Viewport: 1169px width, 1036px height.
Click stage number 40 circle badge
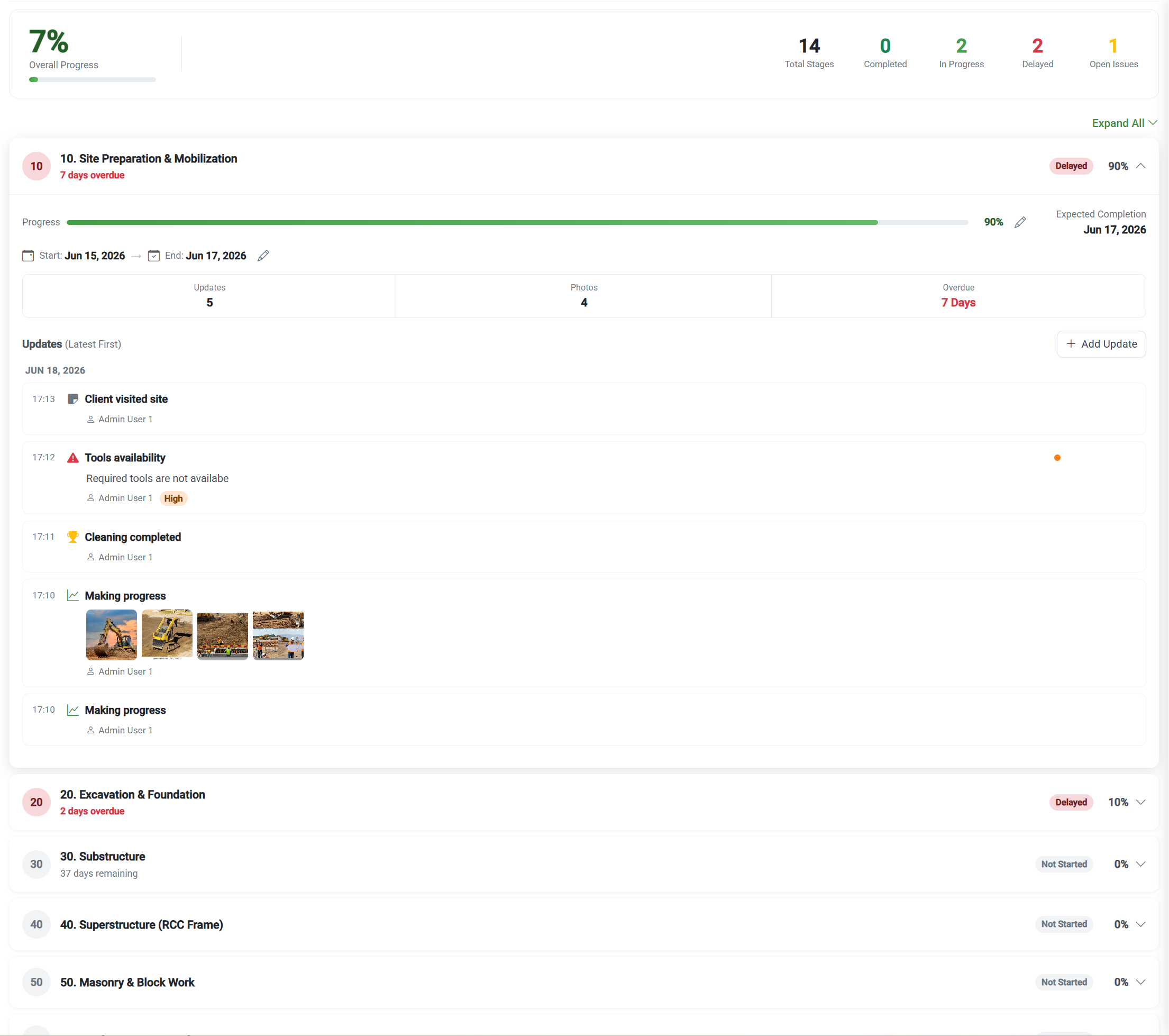36,924
